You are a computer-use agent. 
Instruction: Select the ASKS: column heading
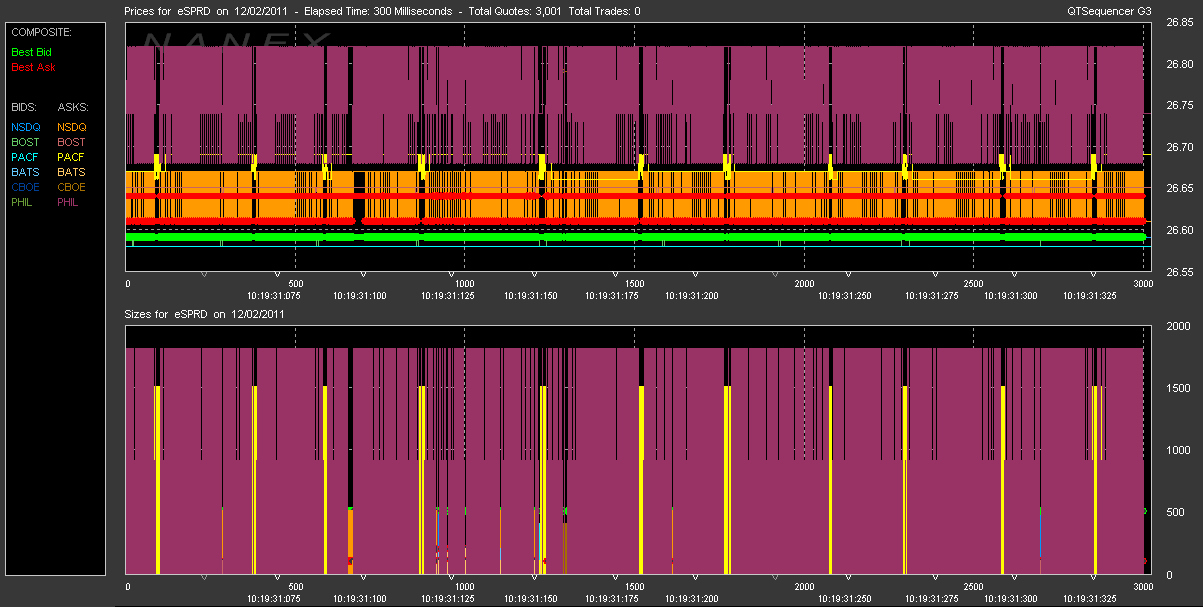coord(73,106)
